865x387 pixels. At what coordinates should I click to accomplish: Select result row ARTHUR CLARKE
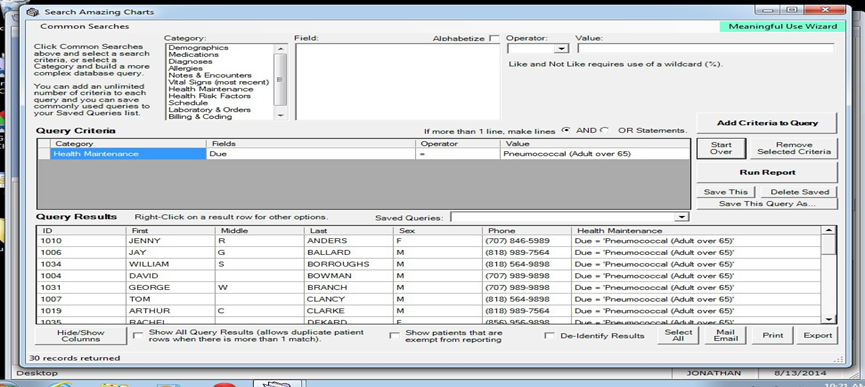click(429, 310)
